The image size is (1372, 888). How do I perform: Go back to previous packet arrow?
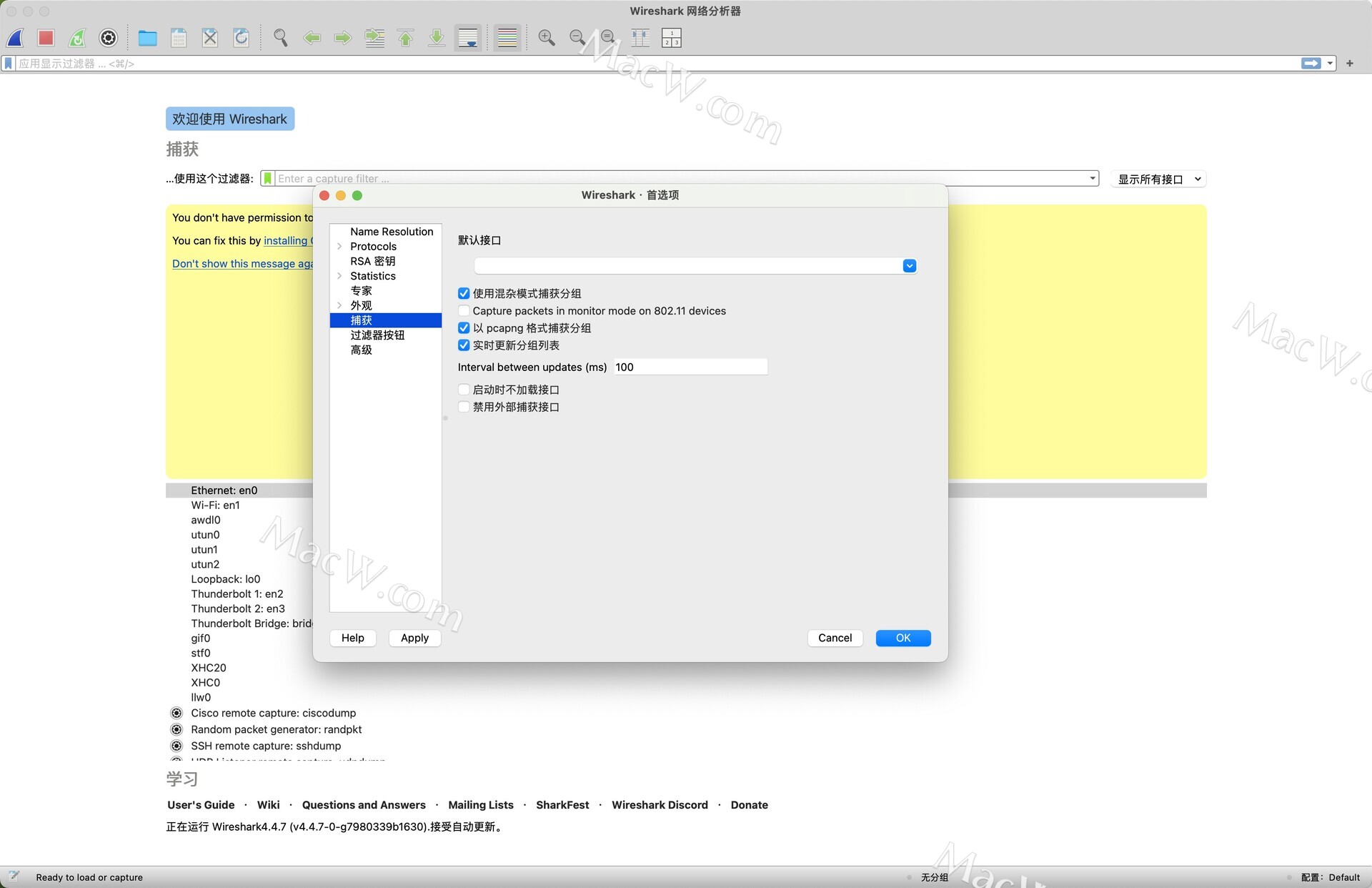312,38
